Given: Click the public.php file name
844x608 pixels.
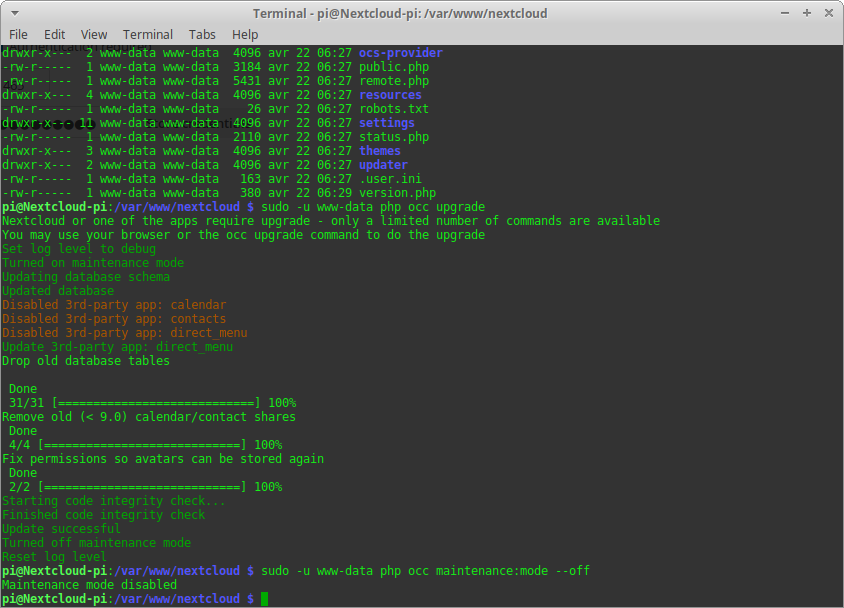Looking at the screenshot, I should [394, 67].
